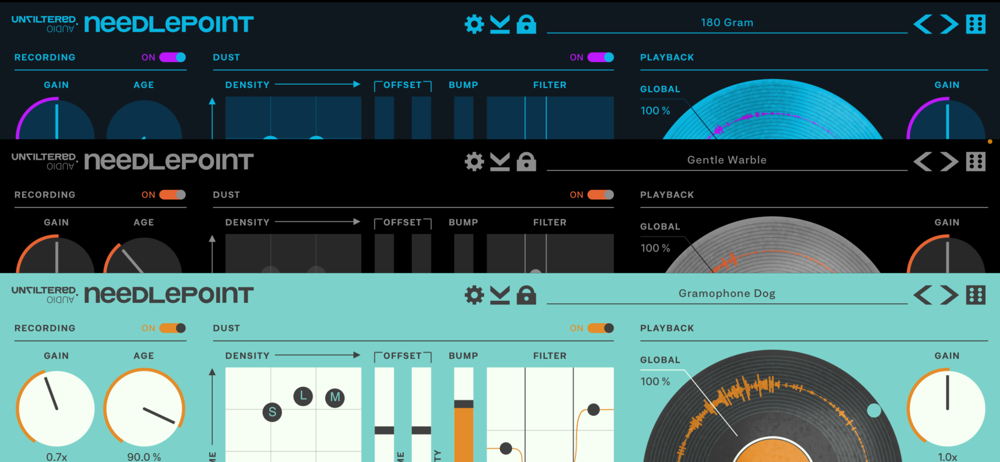Click save preset icon in blue 180 Gram panel
Screen dimensions: 1000x462
(x=500, y=24)
